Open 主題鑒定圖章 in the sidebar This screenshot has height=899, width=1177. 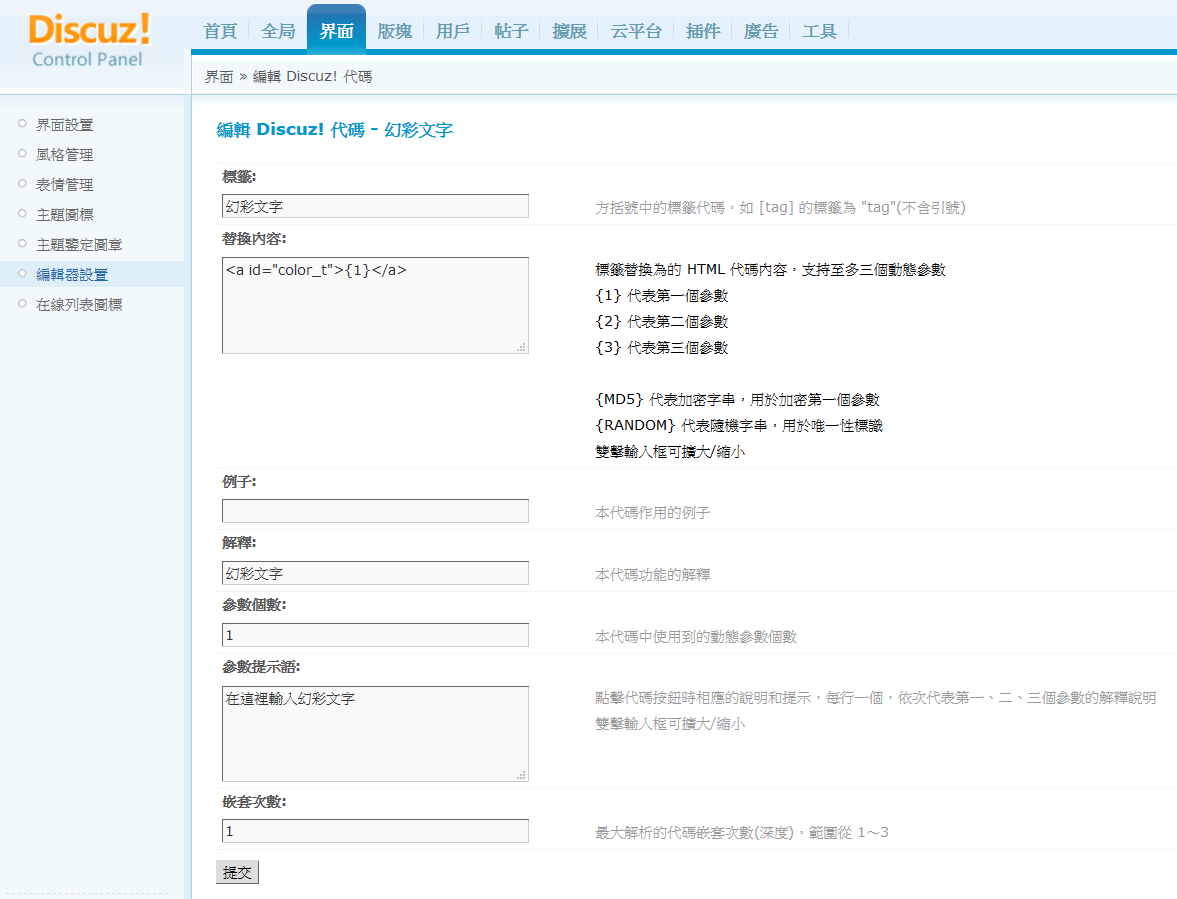79,245
